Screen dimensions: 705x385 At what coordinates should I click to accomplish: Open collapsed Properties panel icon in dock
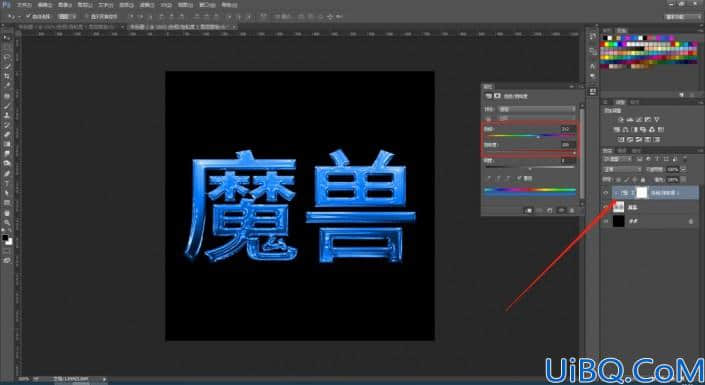click(592, 92)
